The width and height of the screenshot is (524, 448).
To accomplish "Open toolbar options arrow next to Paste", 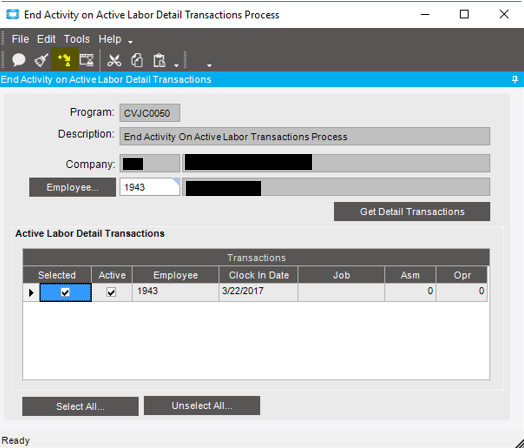I will (176, 65).
